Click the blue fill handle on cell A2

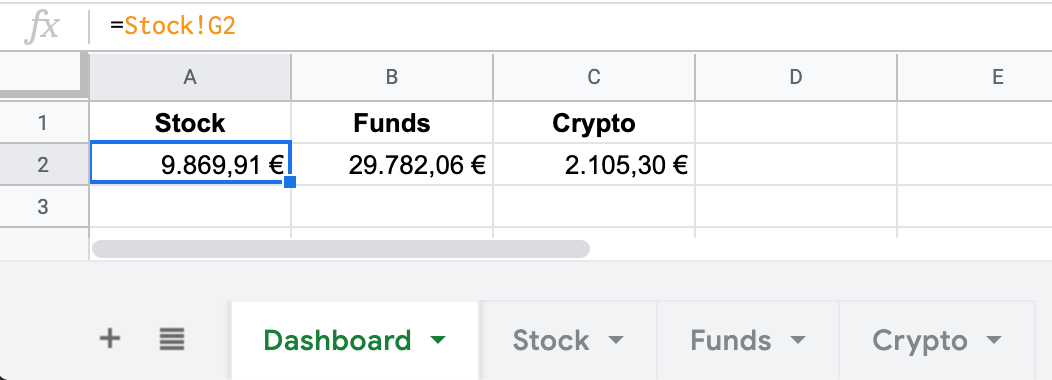[290, 182]
